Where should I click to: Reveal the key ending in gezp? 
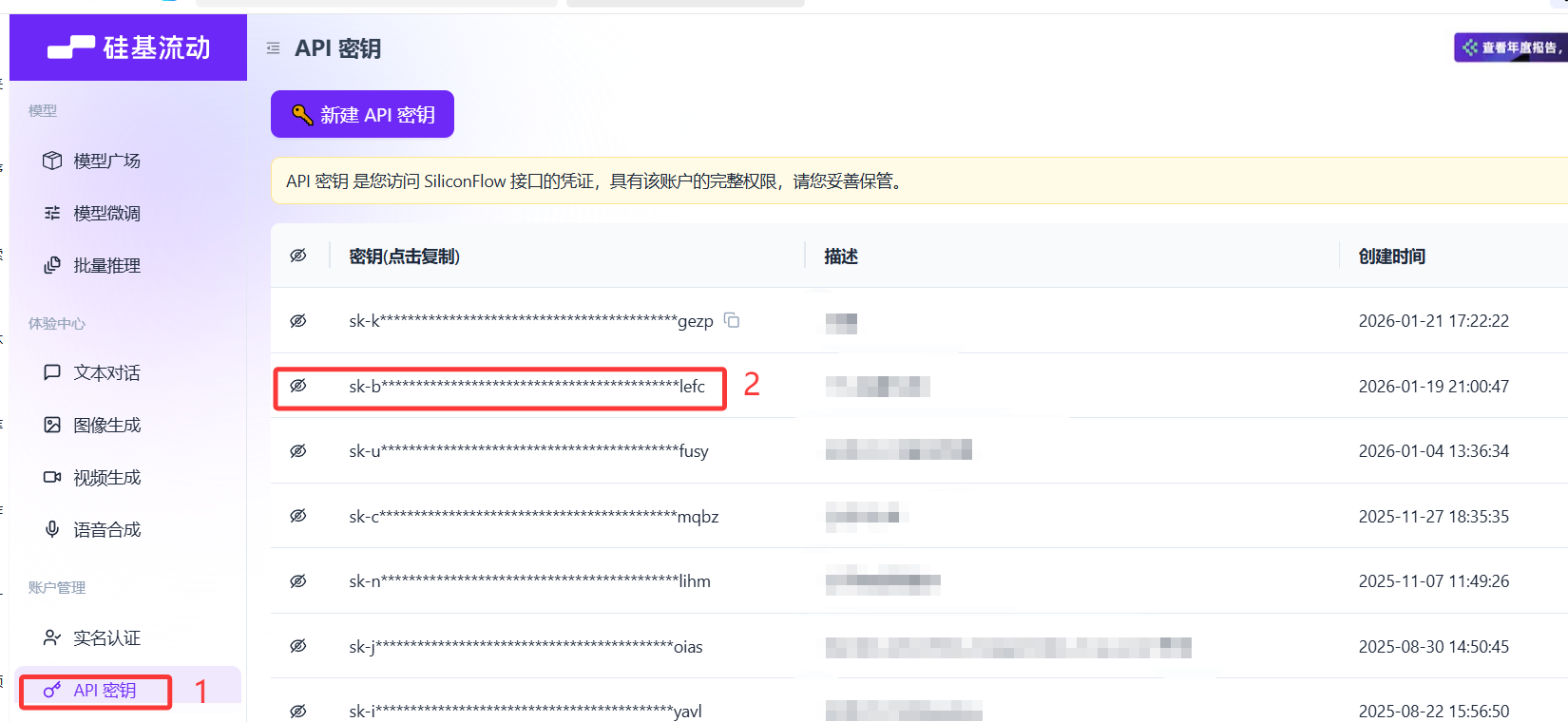click(x=298, y=321)
